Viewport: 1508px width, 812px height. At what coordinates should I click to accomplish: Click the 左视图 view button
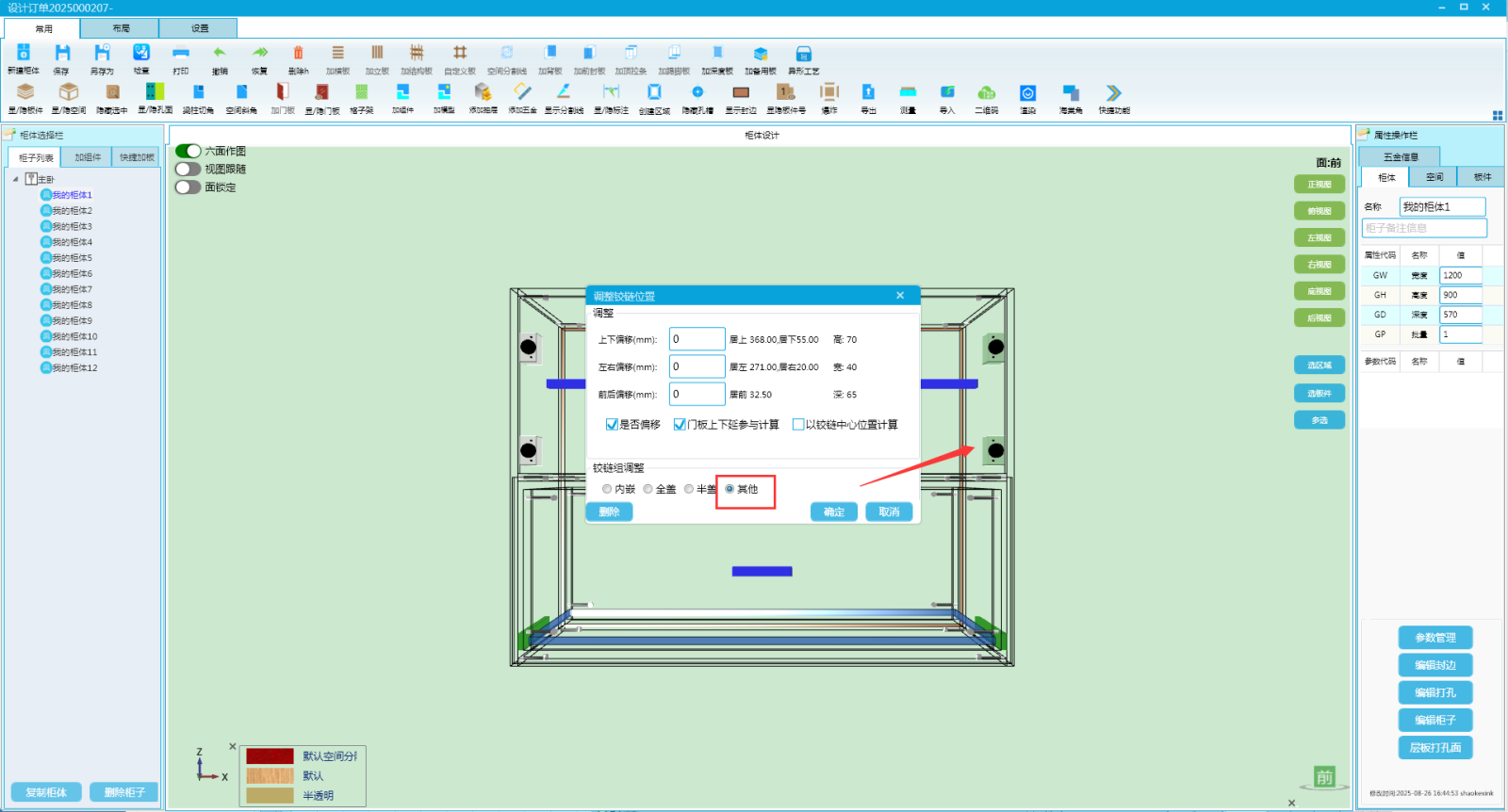tap(1319, 237)
